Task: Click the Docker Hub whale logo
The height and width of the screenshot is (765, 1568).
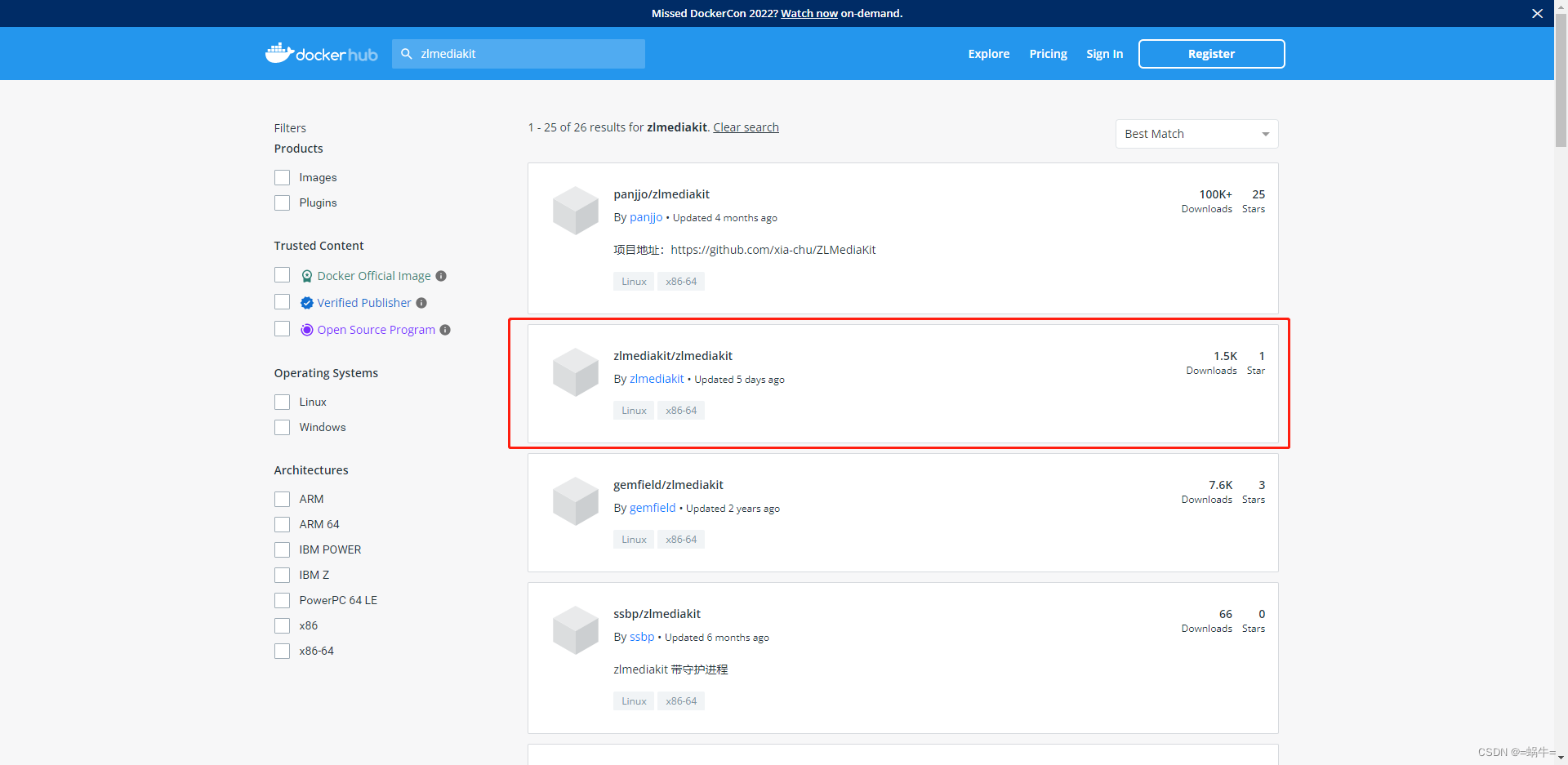Action: click(x=321, y=53)
